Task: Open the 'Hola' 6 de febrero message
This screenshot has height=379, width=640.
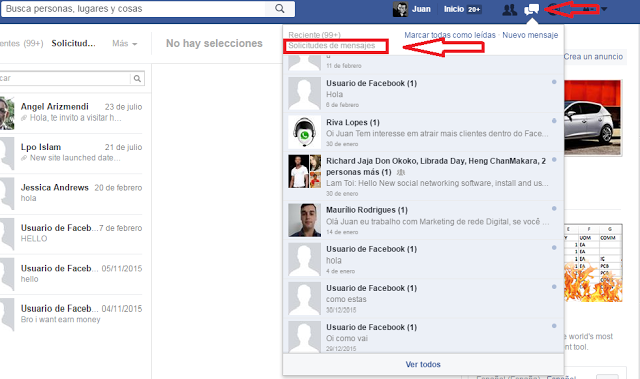Action: [423, 93]
